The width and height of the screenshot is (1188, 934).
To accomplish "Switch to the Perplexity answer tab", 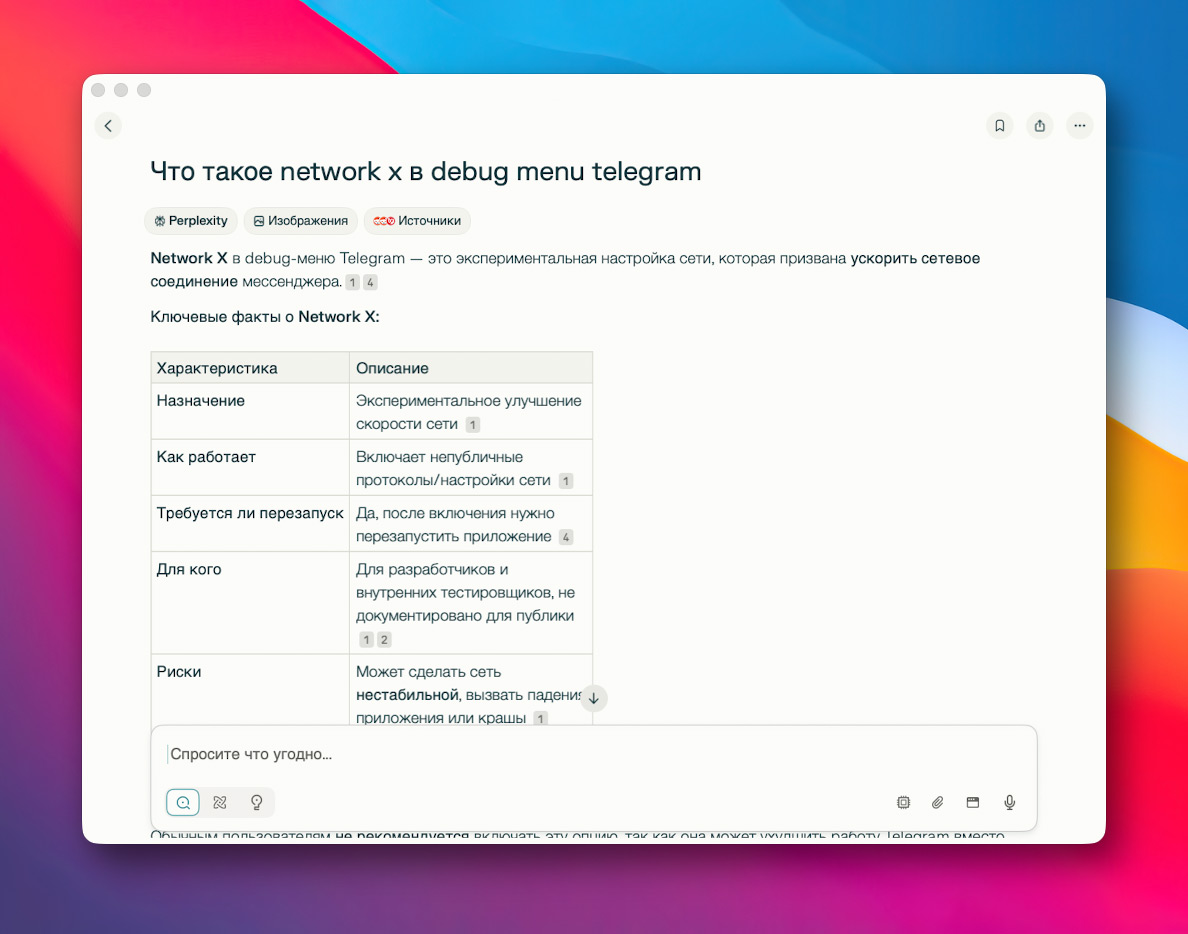I will coord(191,221).
